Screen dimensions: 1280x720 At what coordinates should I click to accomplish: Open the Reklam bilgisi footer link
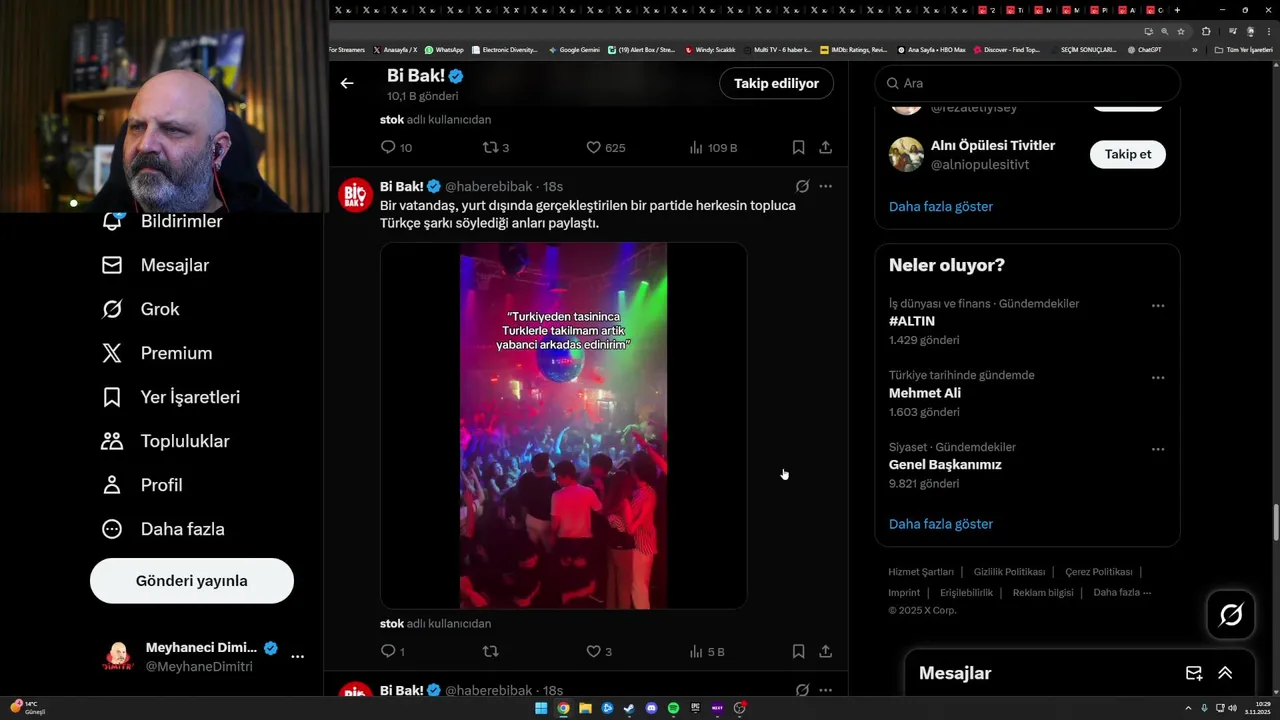(1043, 593)
